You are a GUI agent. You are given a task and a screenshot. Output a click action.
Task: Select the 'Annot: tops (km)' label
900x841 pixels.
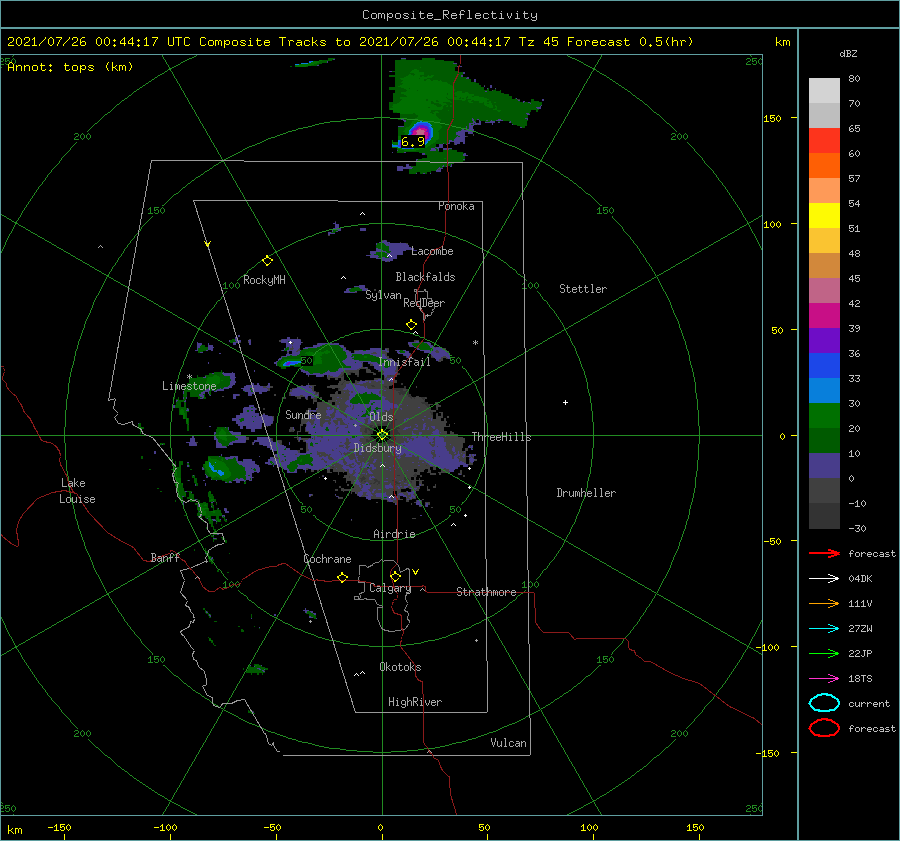[x=70, y=67]
